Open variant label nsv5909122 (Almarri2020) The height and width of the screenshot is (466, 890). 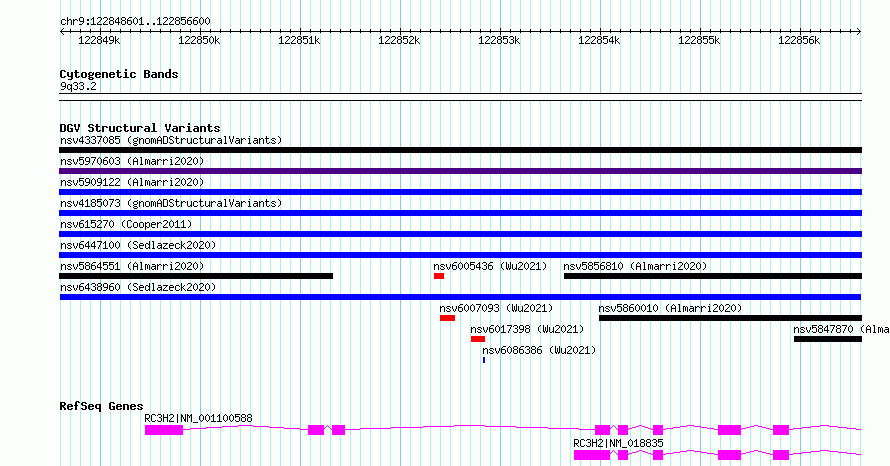[x=132, y=182]
